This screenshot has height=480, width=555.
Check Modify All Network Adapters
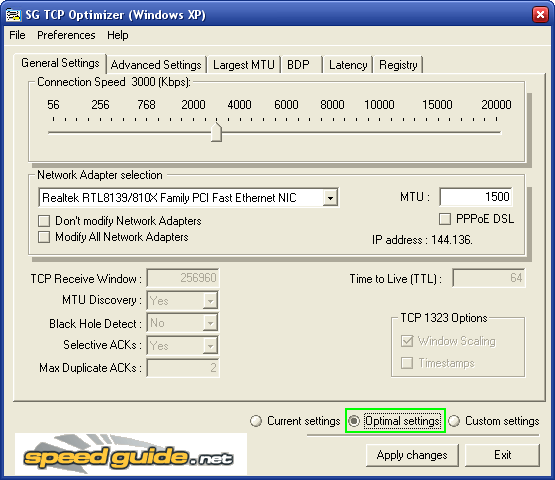[44, 237]
